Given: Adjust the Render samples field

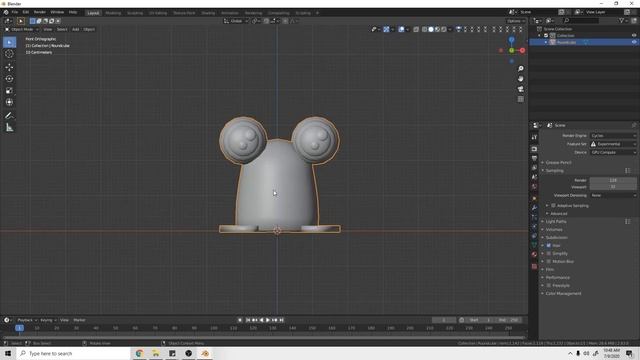Looking at the screenshot, I should pos(613,180).
